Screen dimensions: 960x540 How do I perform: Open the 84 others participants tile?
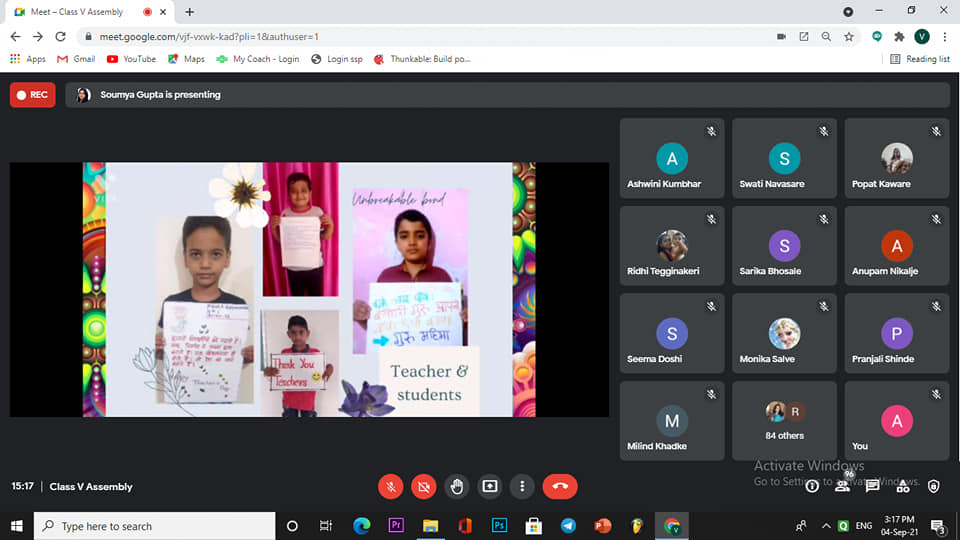784,421
